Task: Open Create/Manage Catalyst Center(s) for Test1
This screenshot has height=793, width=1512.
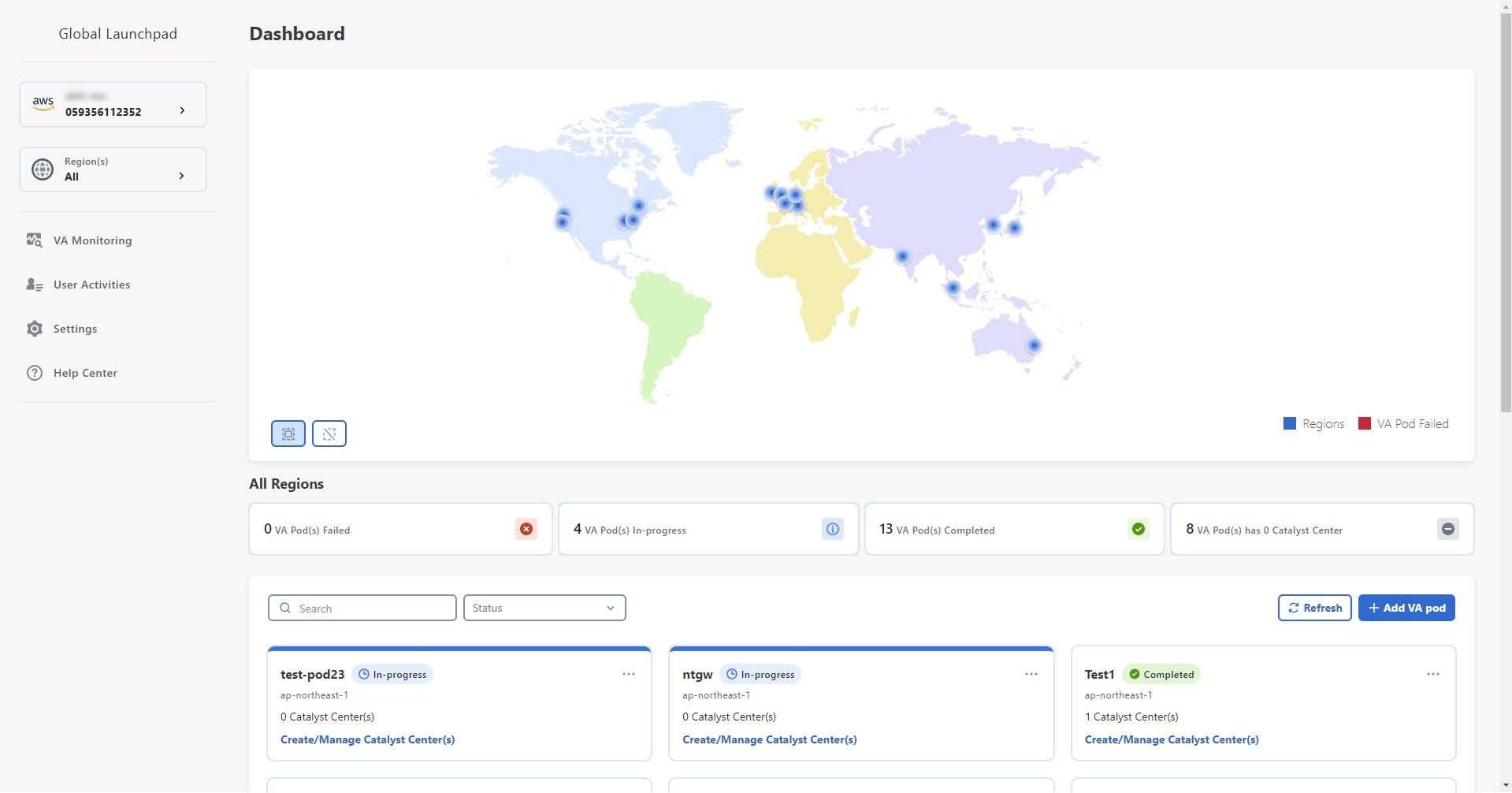Action: coord(1171,739)
